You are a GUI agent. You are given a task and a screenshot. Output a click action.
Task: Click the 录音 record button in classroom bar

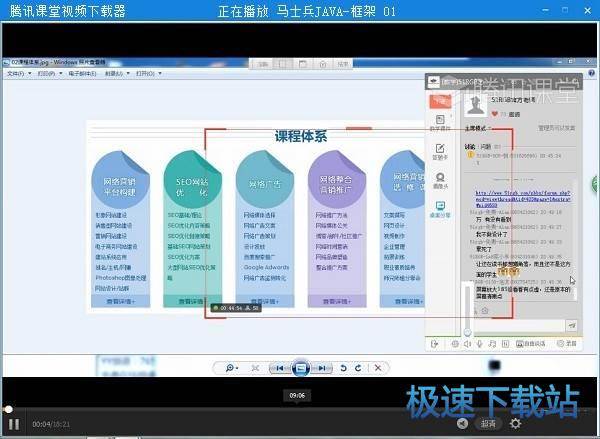tap(567, 343)
